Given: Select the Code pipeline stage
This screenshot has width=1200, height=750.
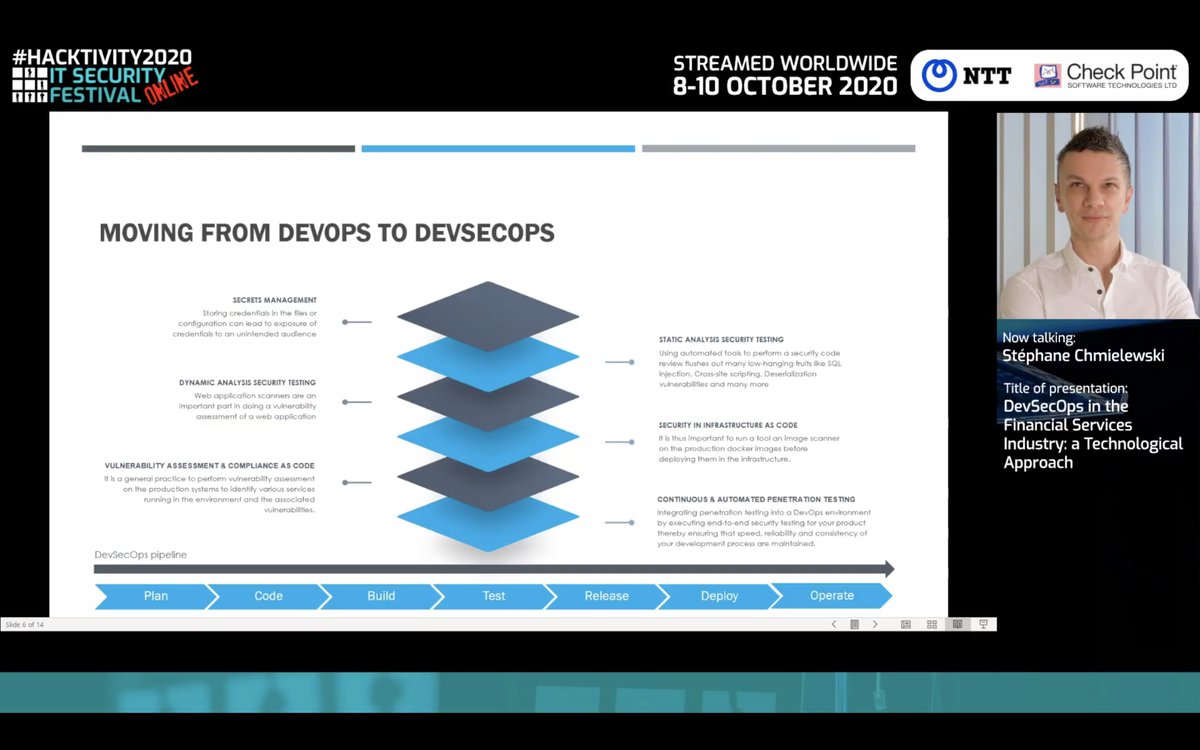Looking at the screenshot, I should (x=268, y=596).
